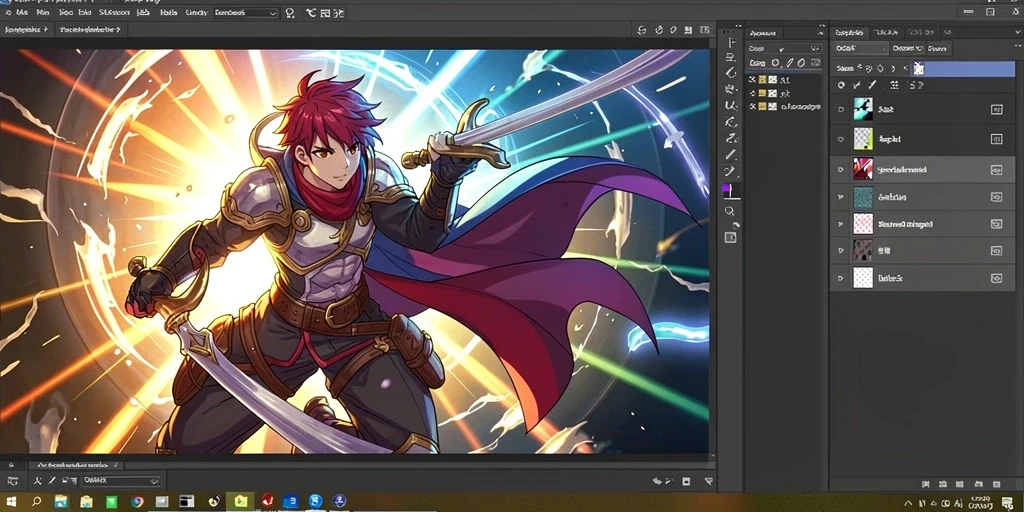
Task: Click the link icon on the white checkered layer row
Action: click(x=997, y=278)
